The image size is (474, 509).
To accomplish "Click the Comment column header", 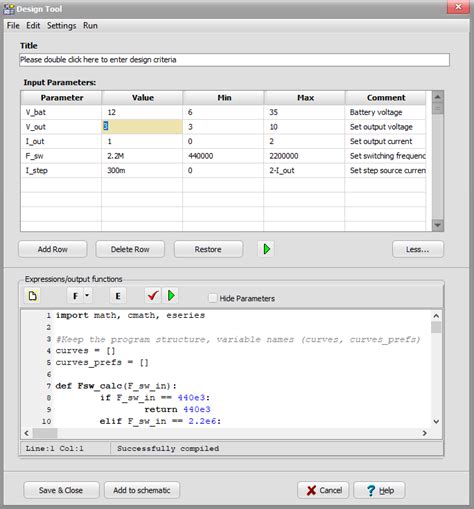I will point(386,98).
